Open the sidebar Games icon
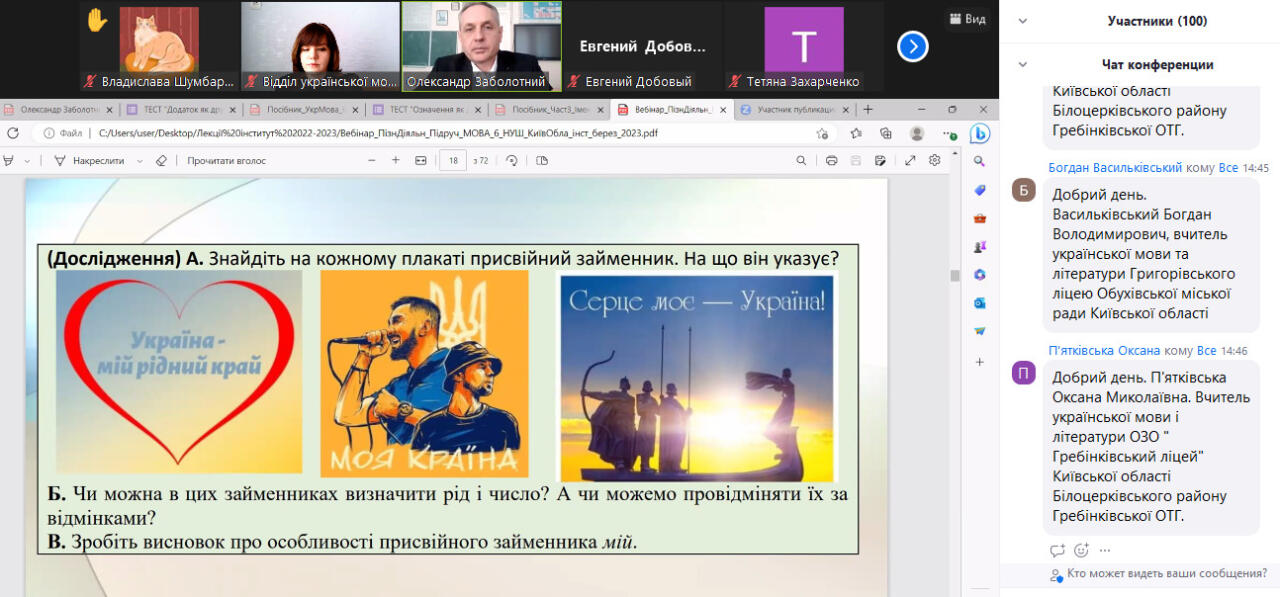Screen dimensions: 1280x597 click(980, 246)
